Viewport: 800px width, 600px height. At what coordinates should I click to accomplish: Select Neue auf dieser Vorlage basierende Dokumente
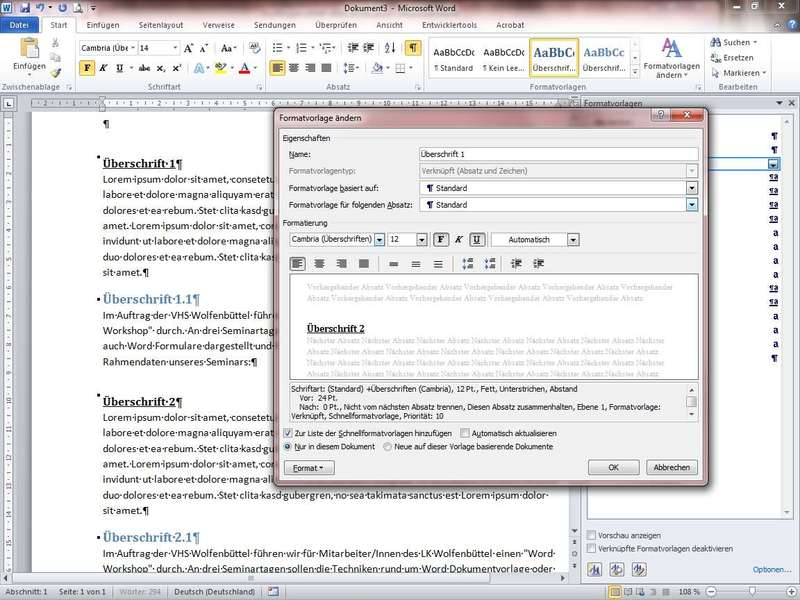388,447
